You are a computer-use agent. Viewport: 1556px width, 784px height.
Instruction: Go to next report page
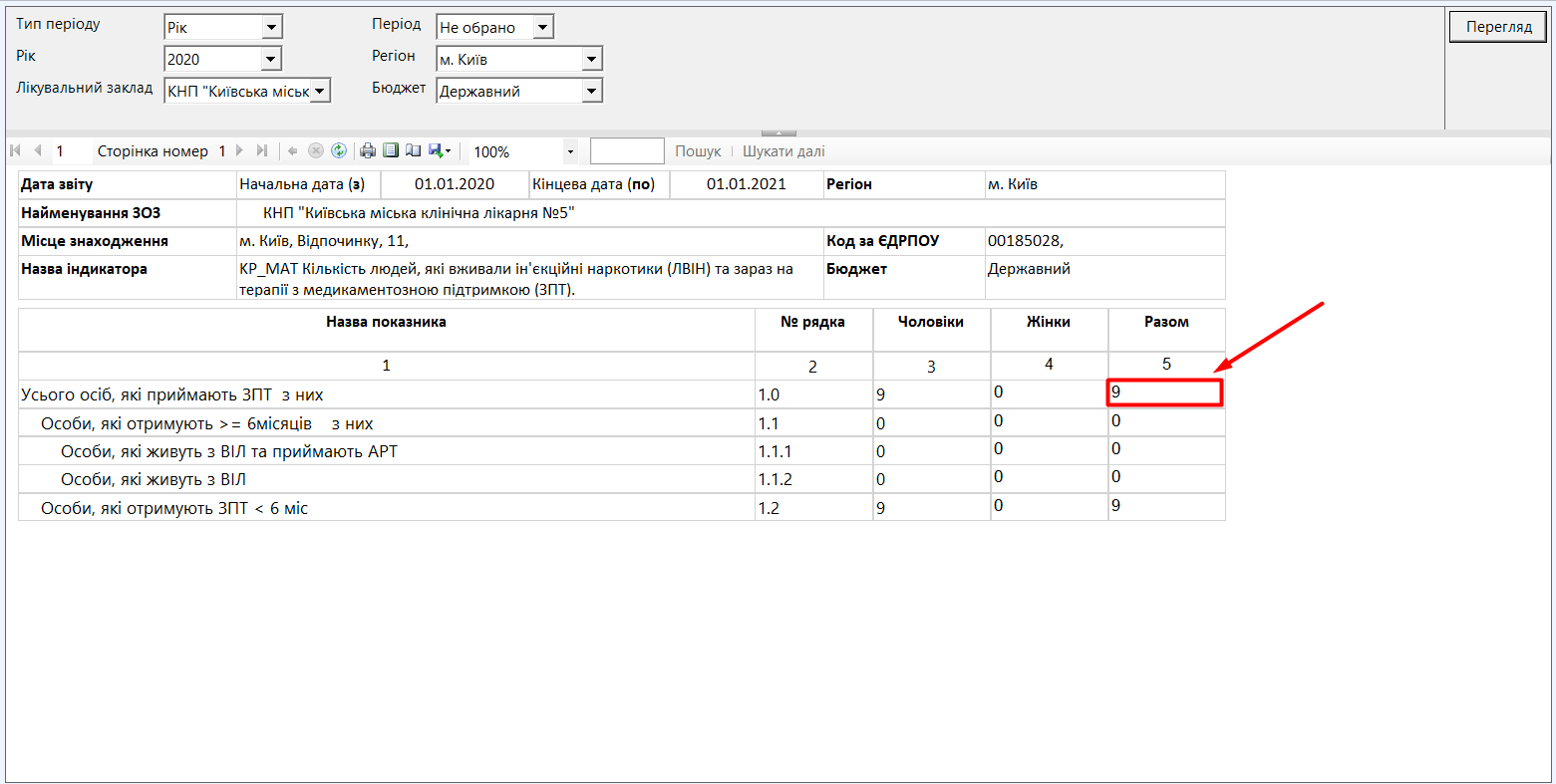tap(239, 150)
